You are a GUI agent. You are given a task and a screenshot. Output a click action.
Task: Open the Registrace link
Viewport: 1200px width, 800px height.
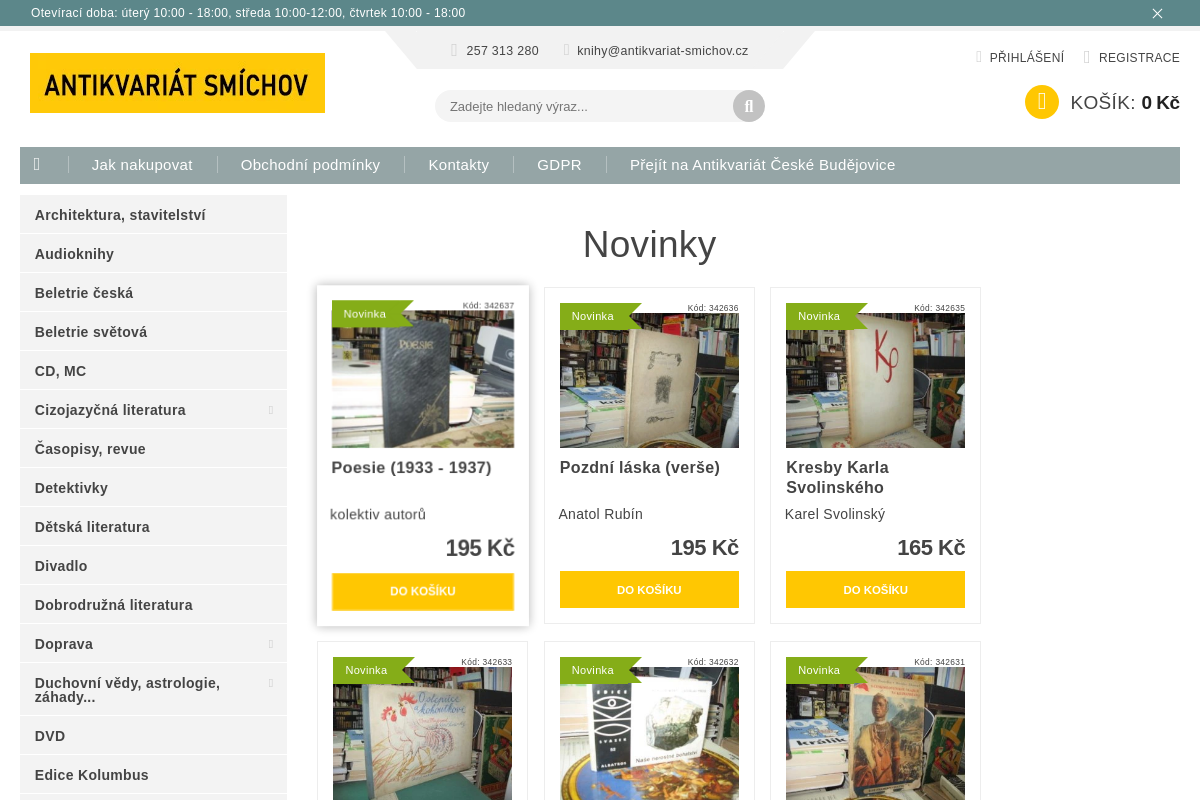[1139, 58]
